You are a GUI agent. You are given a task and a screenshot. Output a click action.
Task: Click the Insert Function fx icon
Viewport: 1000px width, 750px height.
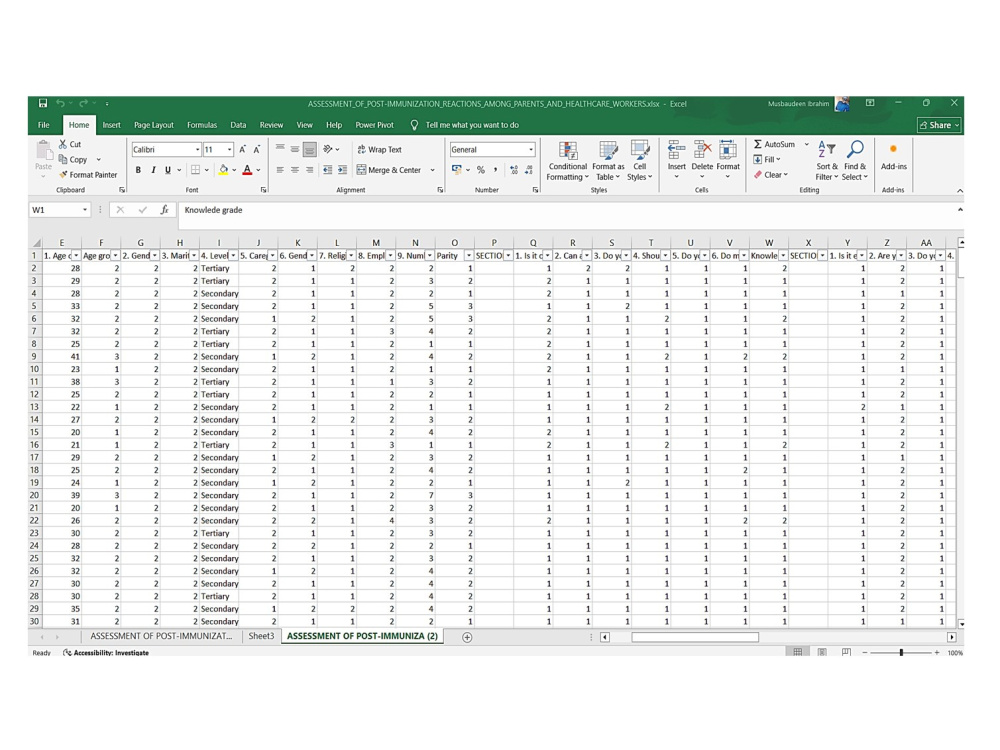pos(164,210)
